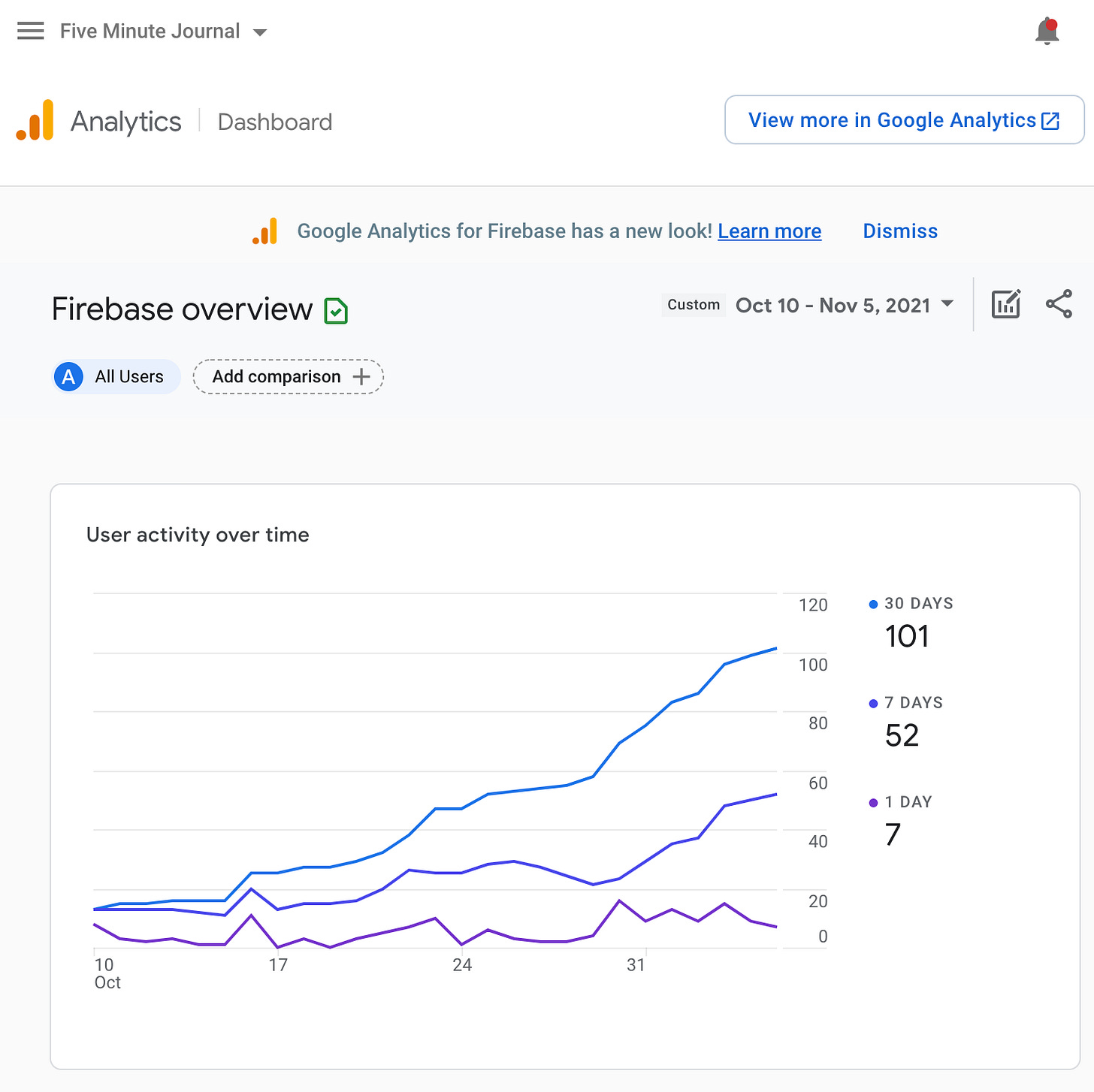Image resolution: width=1094 pixels, height=1092 pixels.
Task: Click the 7 DAYS legend dot
Action: tap(873, 703)
